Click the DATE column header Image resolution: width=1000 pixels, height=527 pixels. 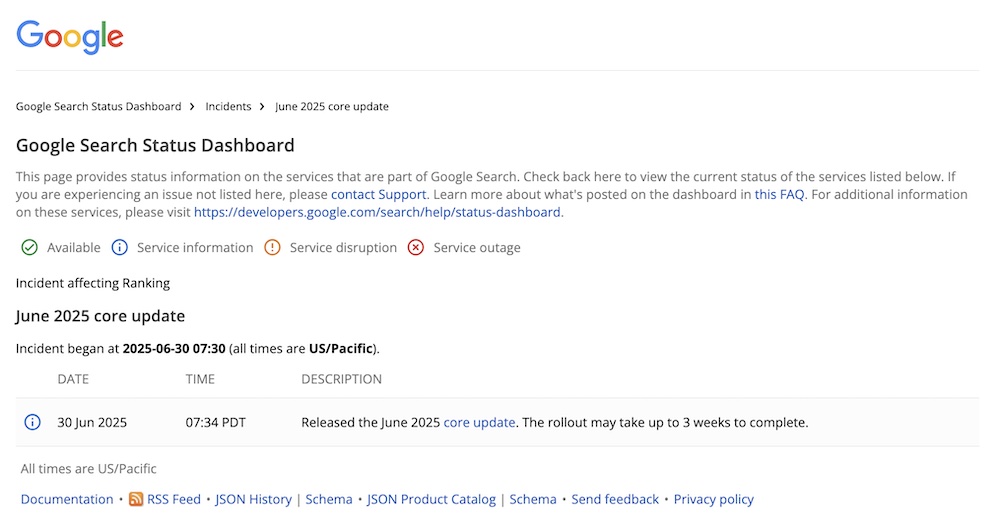tap(73, 379)
